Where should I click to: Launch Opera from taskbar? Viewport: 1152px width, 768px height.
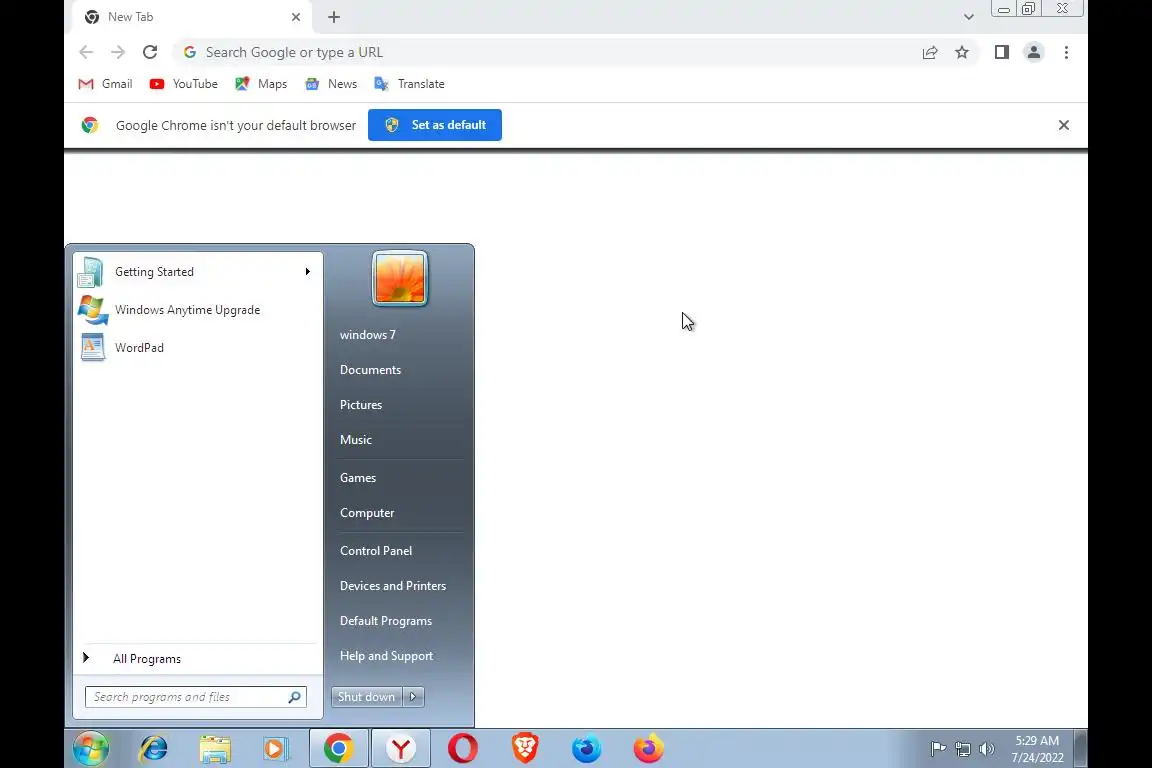point(463,749)
